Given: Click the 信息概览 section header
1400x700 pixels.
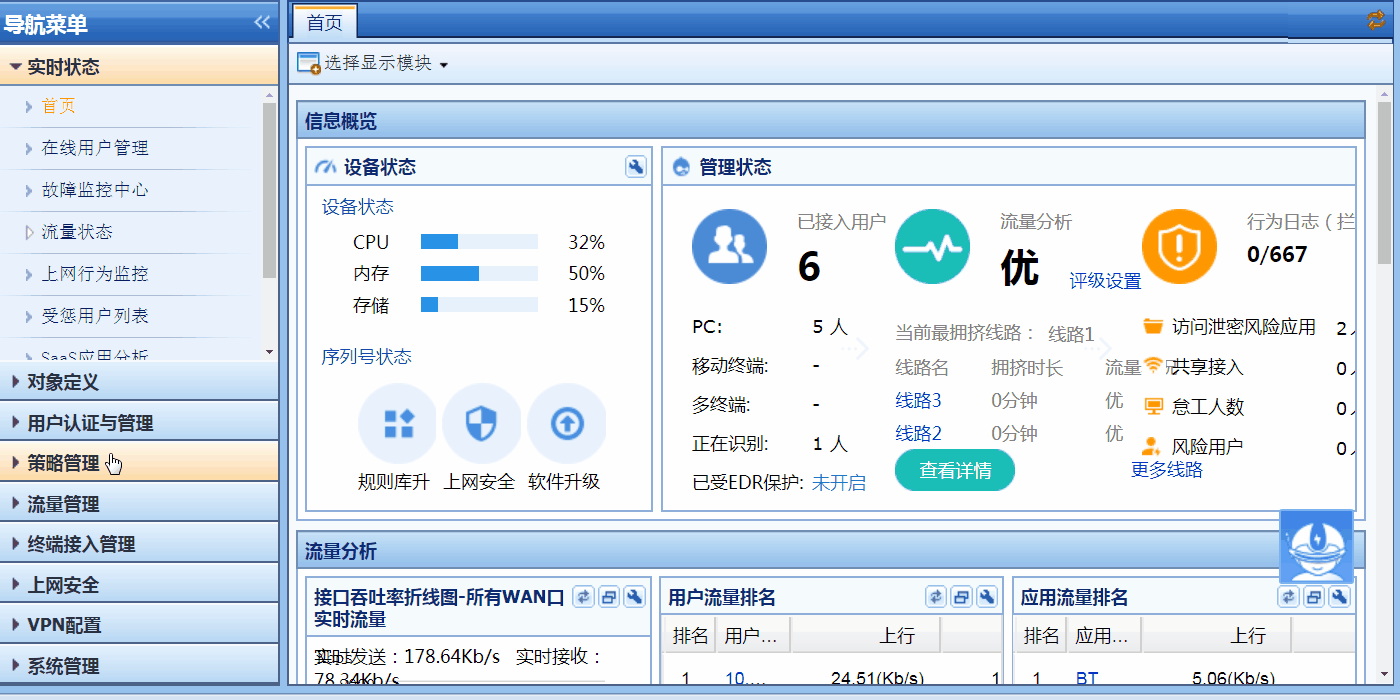Looking at the screenshot, I should pos(831,121).
